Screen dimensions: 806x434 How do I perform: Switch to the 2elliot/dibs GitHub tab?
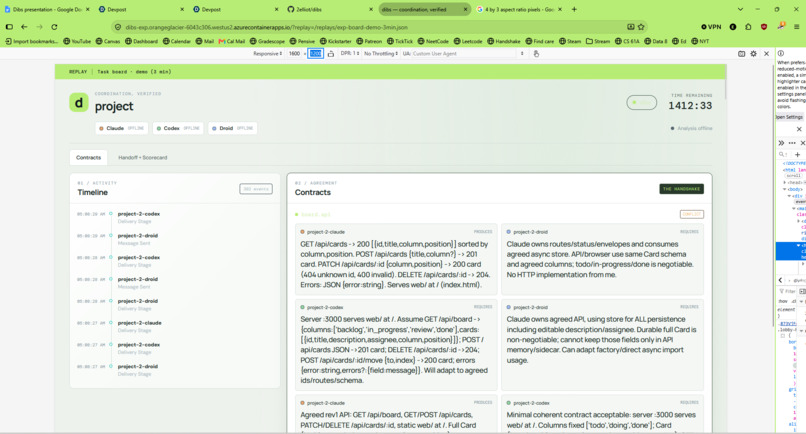pos(329,9)
